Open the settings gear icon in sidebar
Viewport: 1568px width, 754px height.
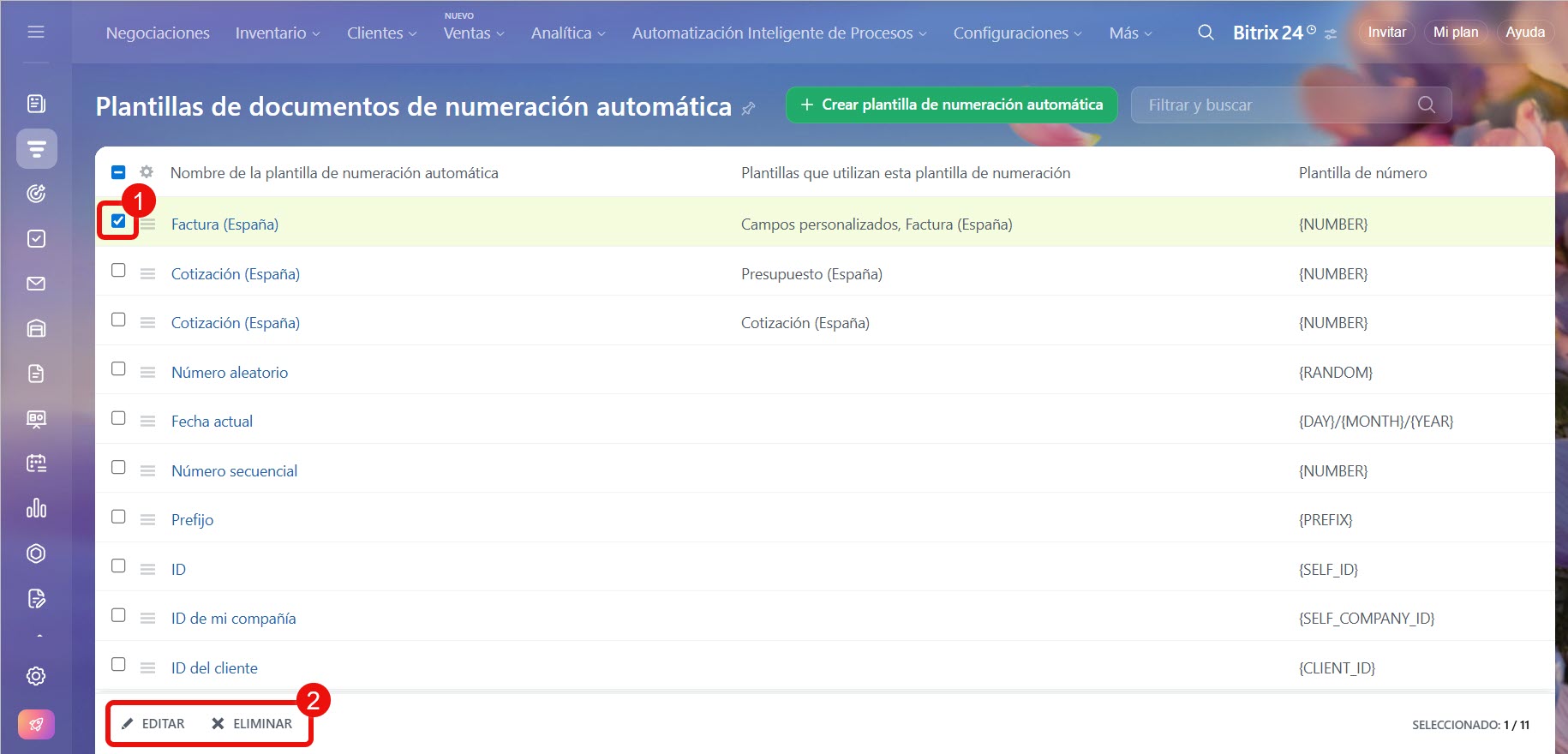36,676
